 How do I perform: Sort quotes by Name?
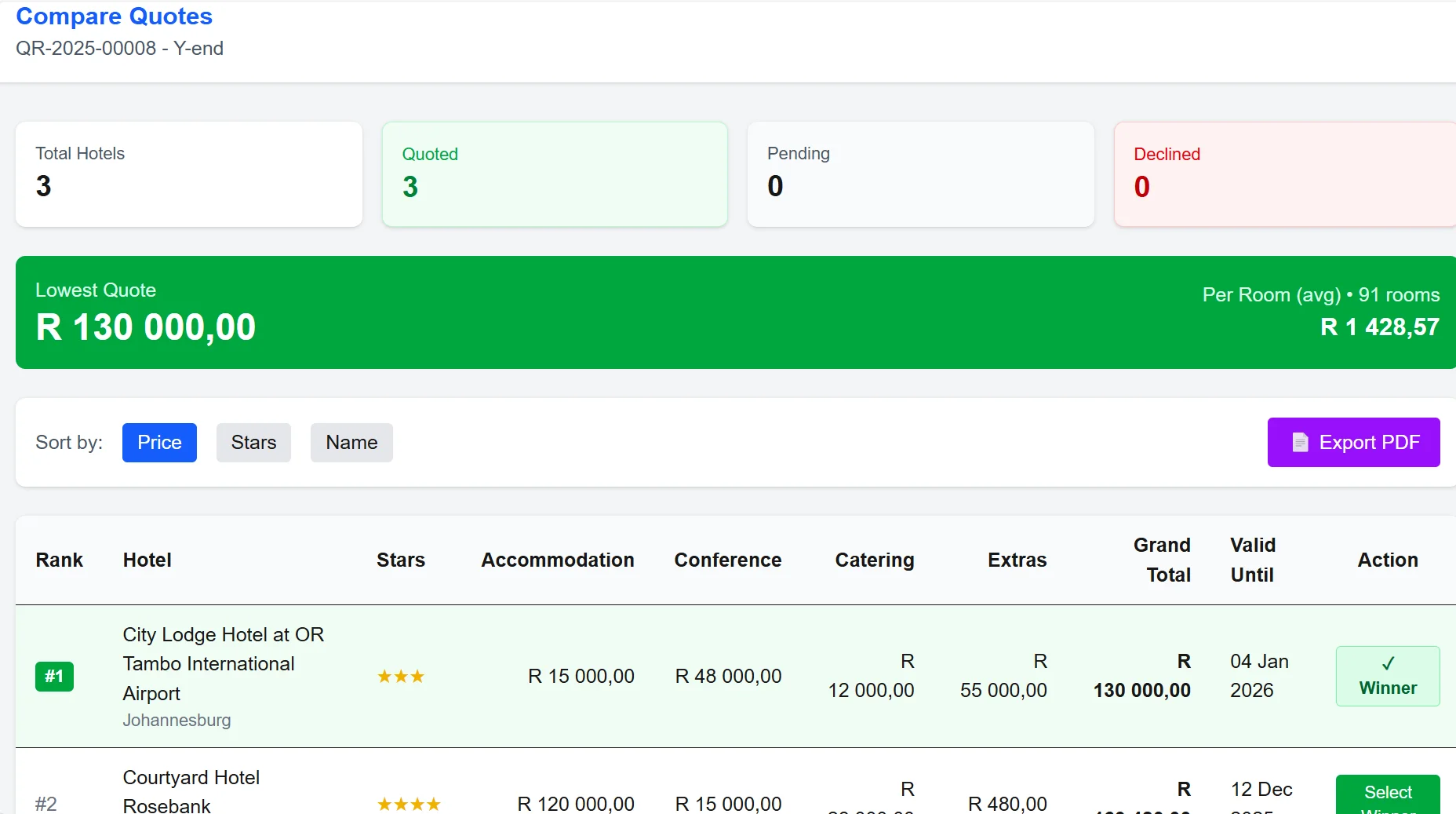click(x=351, y=443)
